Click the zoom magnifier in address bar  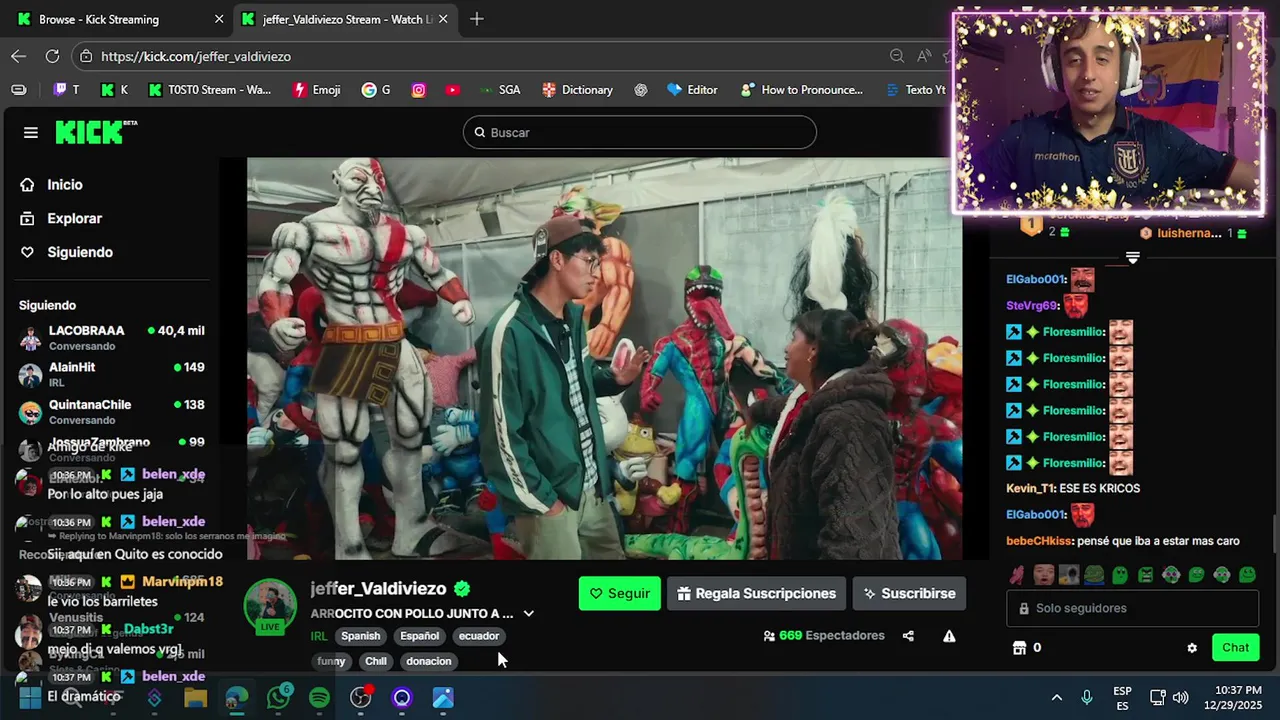897,56
